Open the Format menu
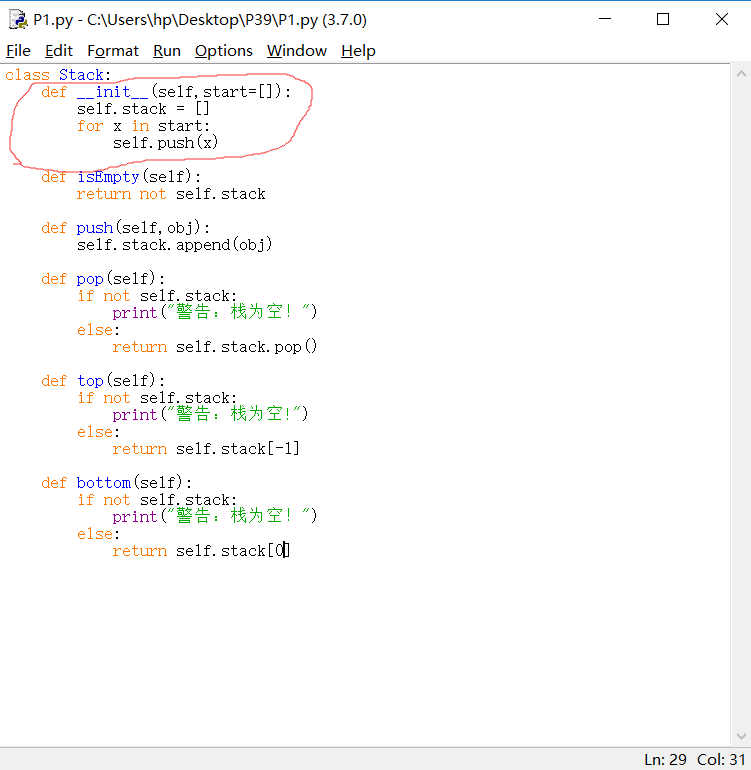The image size is (751, 770). pos(113,51)
